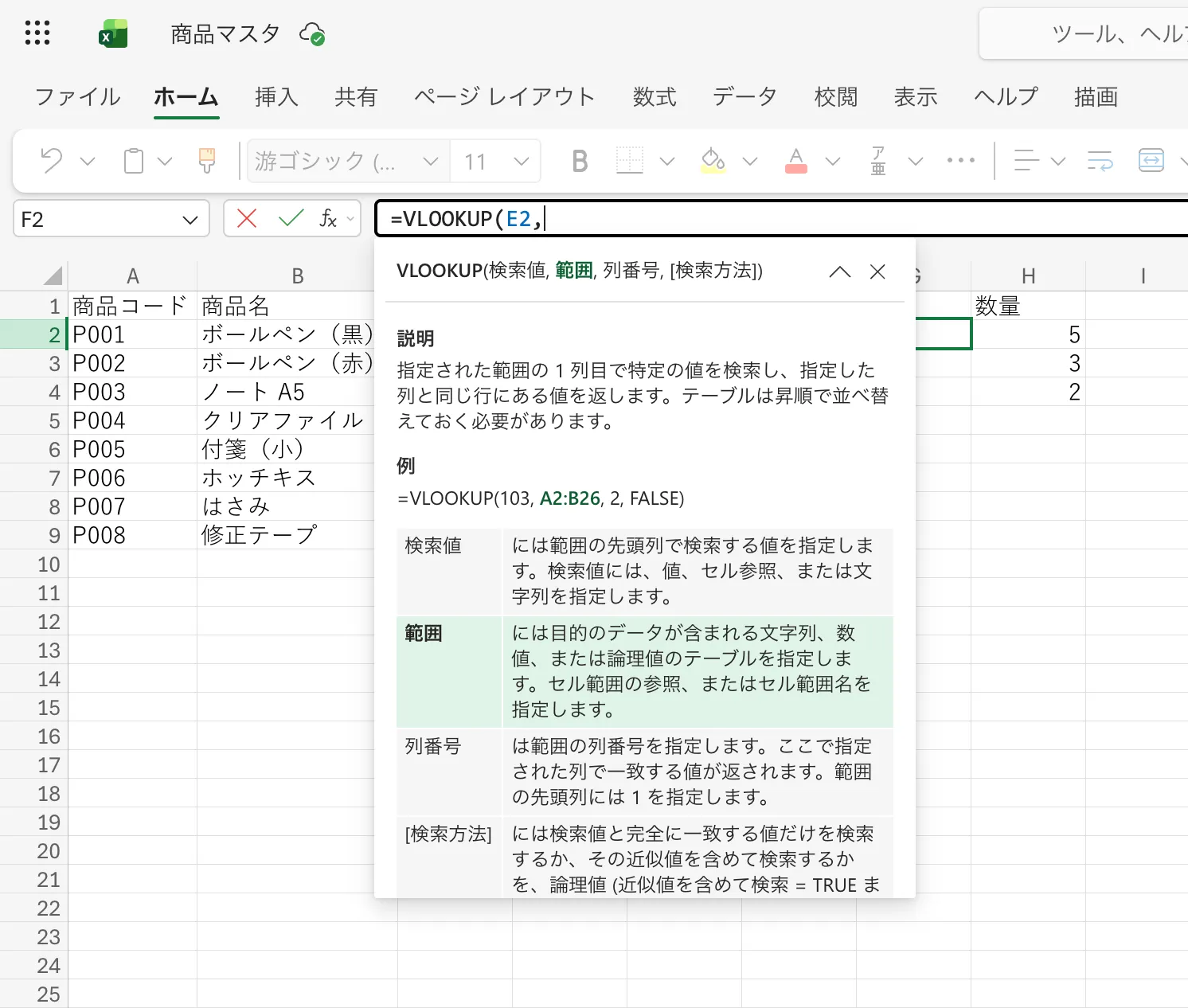Screen dimensions: 1188x1008
Task: Switch to the 数式 tab
Action: click(x=655, y=97)
